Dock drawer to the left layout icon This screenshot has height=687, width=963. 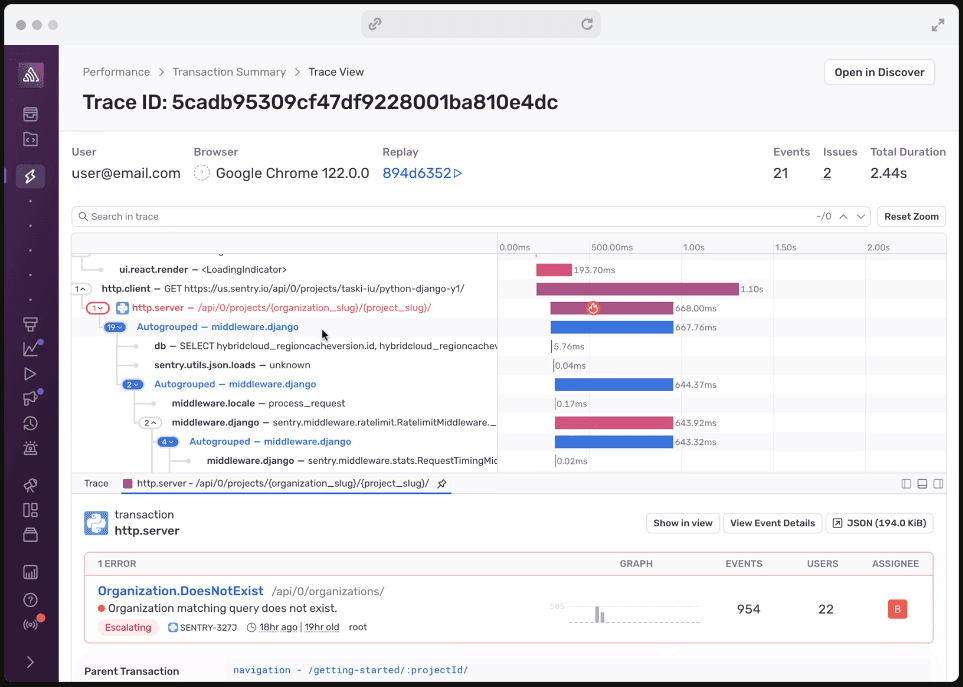pyautogui.click(x=906, y=484)
